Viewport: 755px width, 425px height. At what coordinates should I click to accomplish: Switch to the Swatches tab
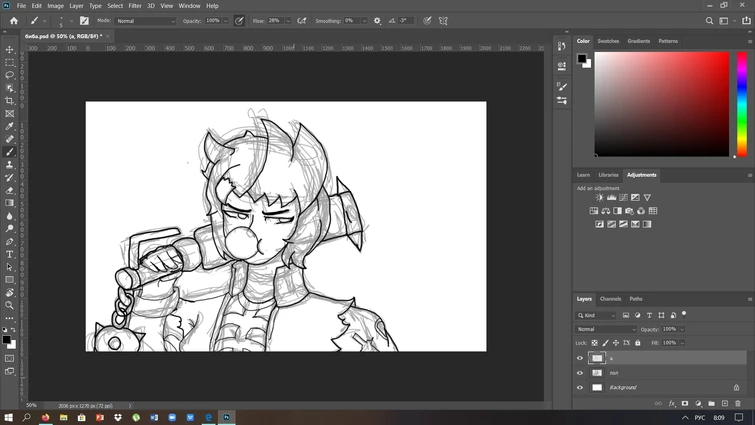pos(608,41)
